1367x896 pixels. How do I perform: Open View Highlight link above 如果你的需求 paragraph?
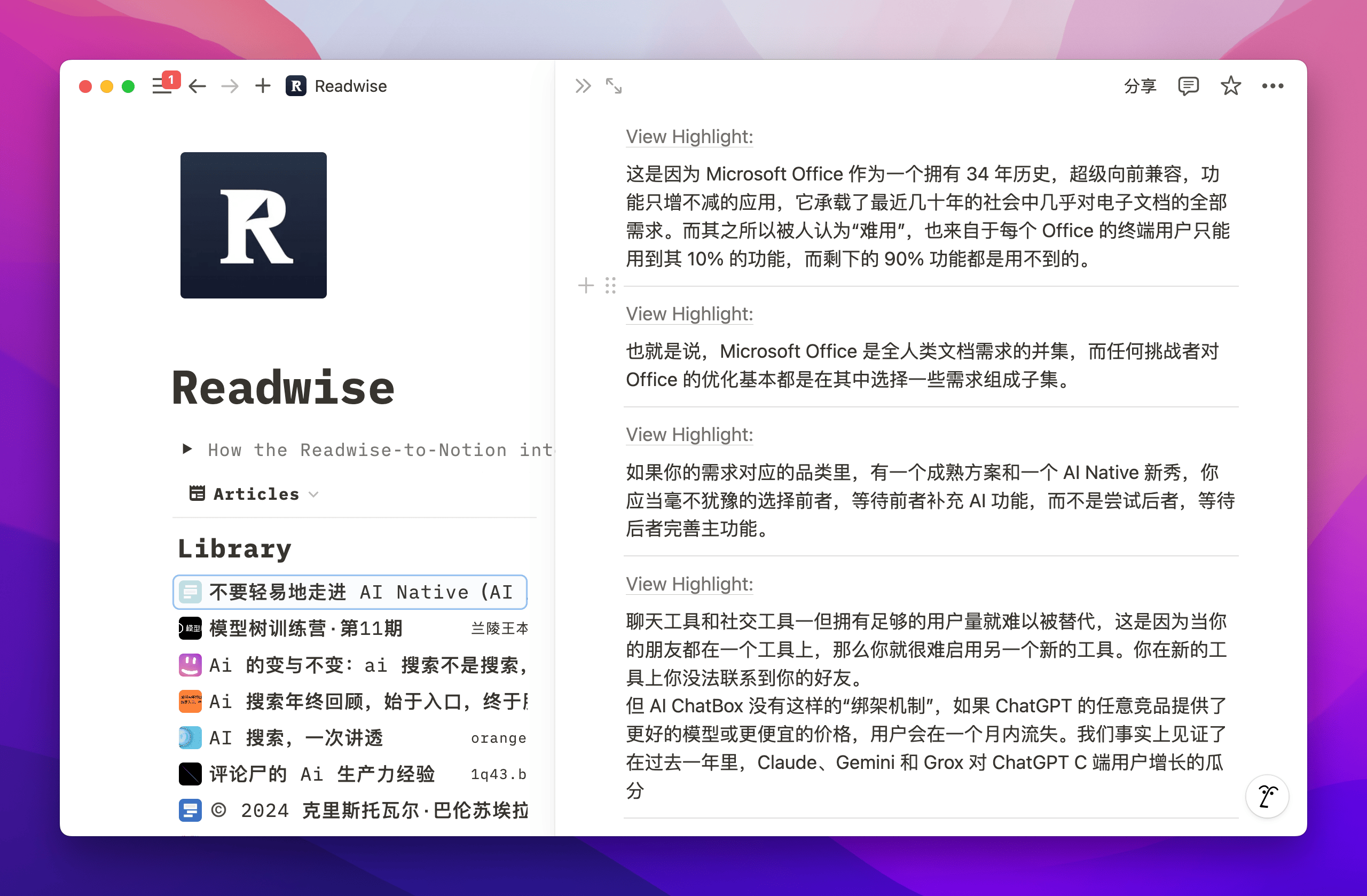pos(689,435)
